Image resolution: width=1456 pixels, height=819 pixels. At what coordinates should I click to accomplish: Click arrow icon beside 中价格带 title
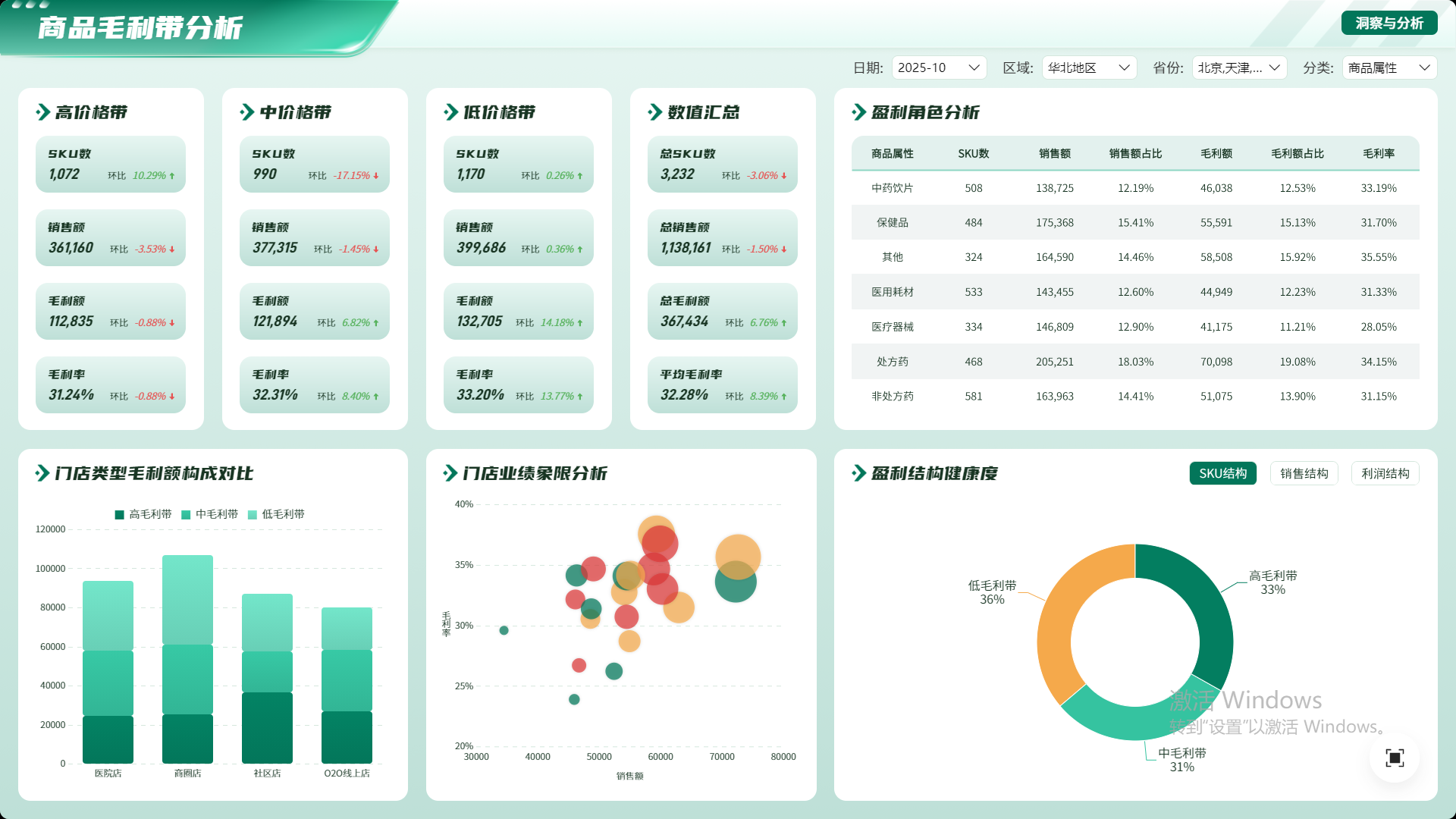247,112
